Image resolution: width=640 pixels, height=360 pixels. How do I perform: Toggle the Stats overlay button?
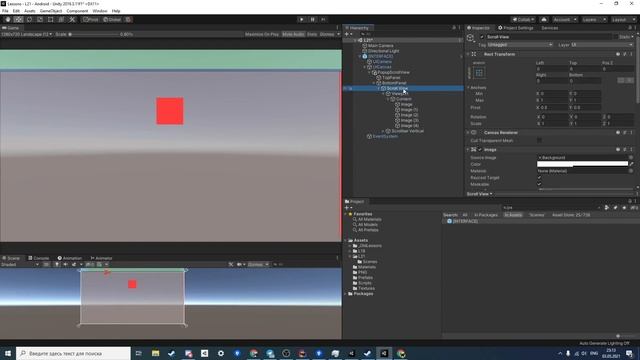[x=312, y=34]
